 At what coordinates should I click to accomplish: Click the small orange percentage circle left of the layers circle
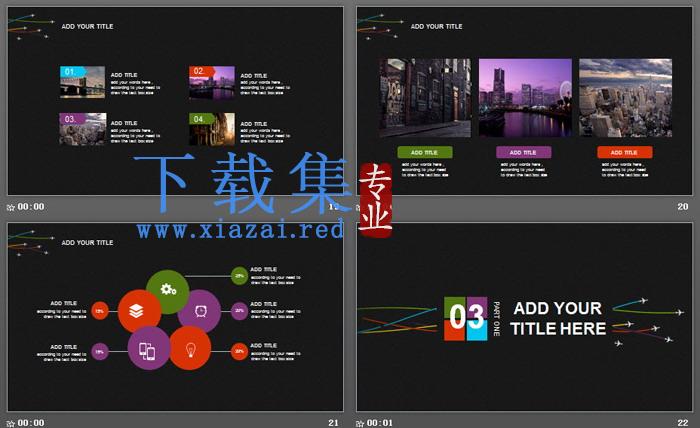(100, 311)
